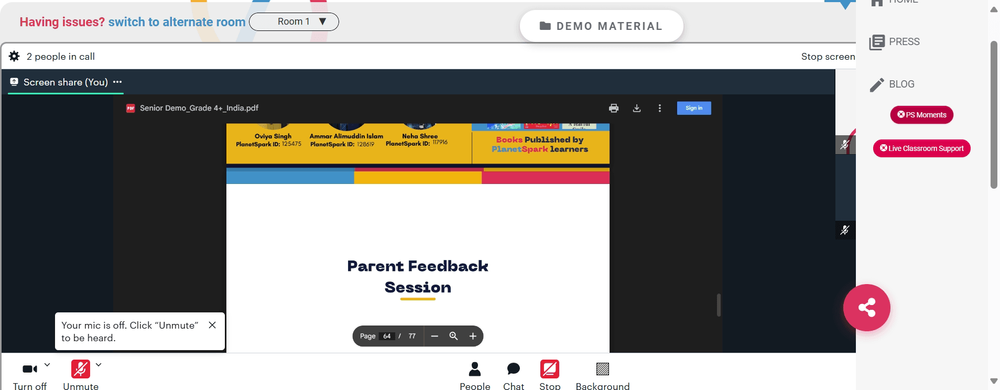Click Parent Feedback Session heading
1000x390 pixels.
[418, 277]
